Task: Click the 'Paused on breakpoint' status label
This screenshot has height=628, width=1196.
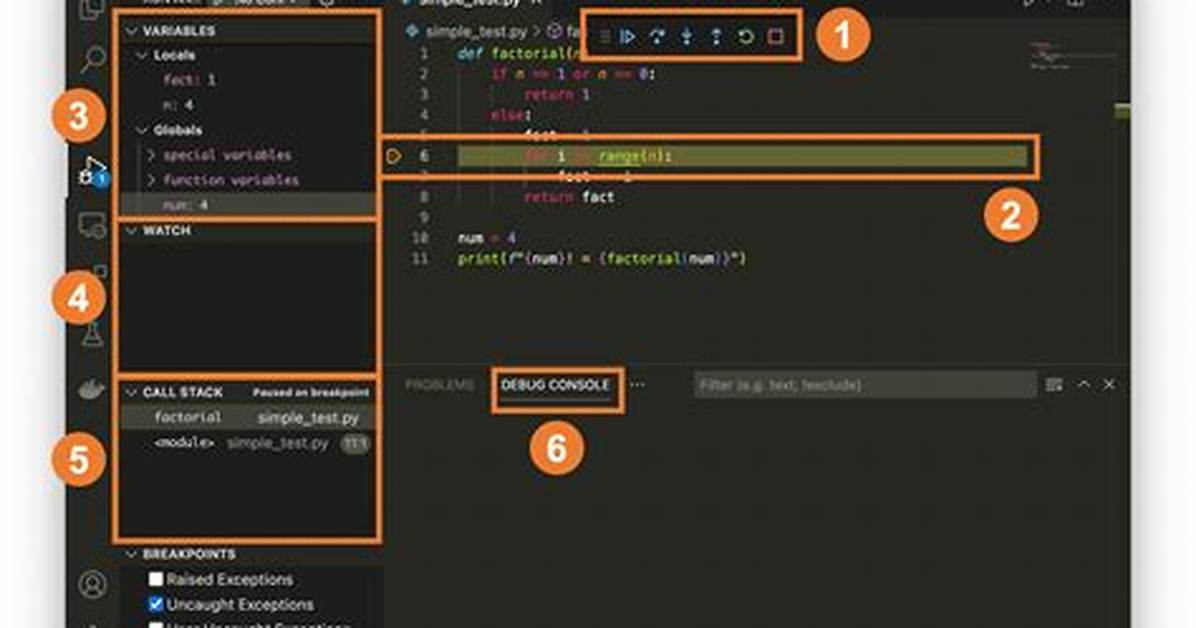Action: tap(311, 392)
